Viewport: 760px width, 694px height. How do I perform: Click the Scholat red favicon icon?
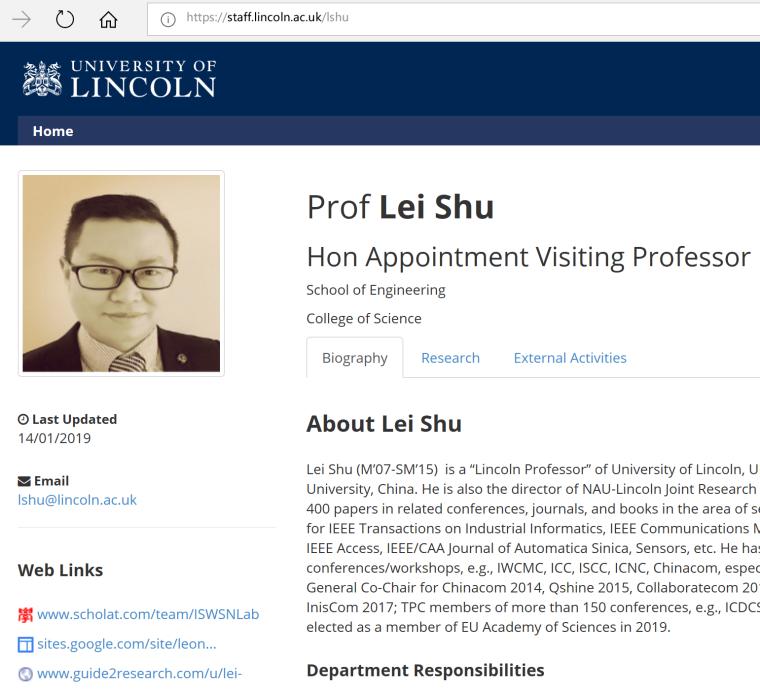pyautogui.click(x=25, y=614)
